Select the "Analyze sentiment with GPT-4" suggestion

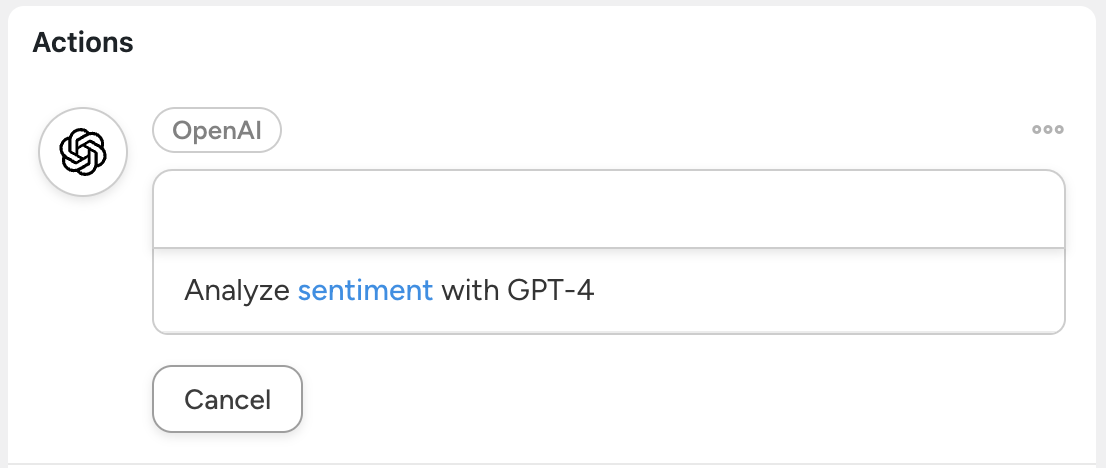pyautogui.click(x=608, y=291)
